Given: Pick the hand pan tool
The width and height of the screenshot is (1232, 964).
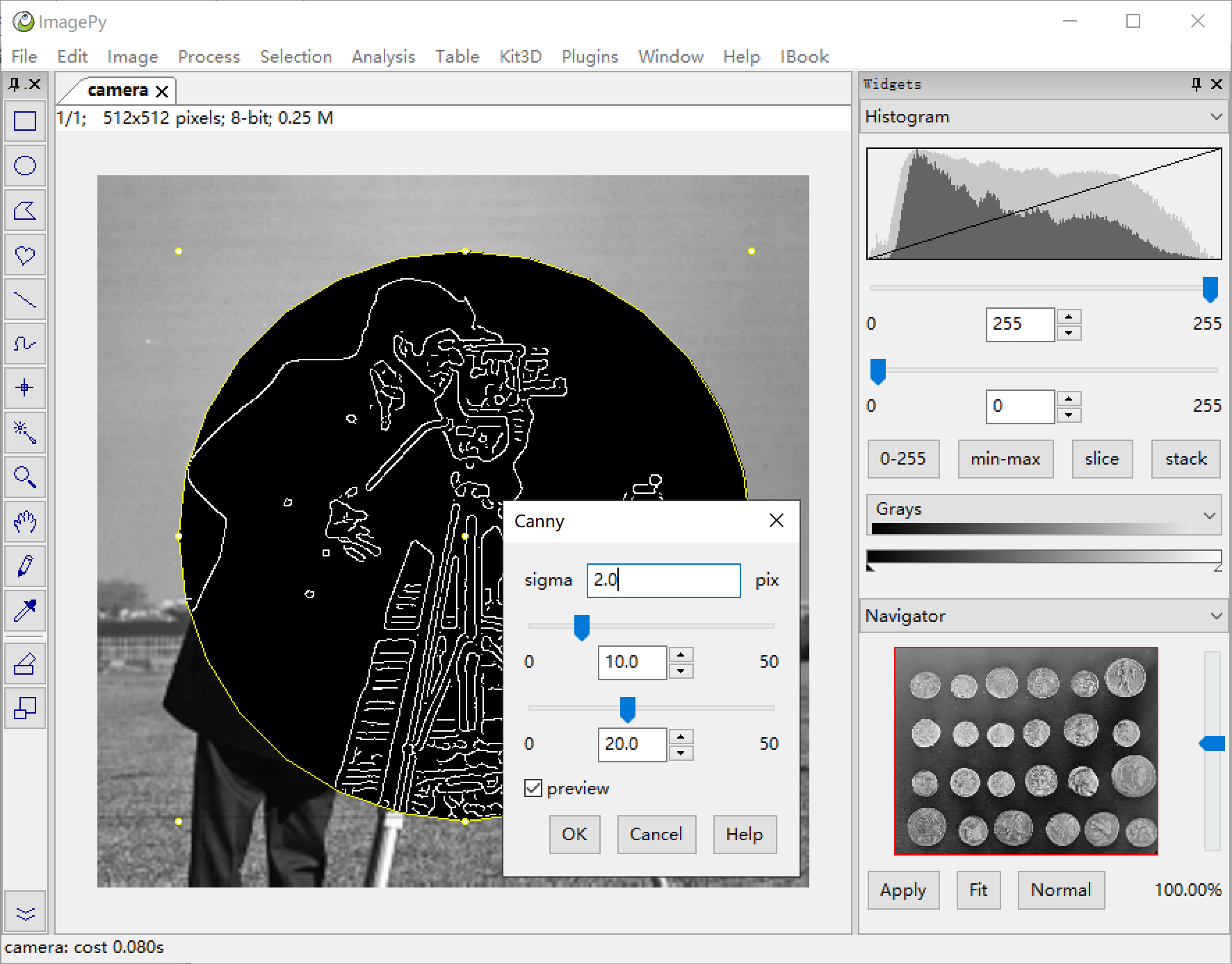Looking at the screenshot, I should pyautogui.click(x=25, y=522).
